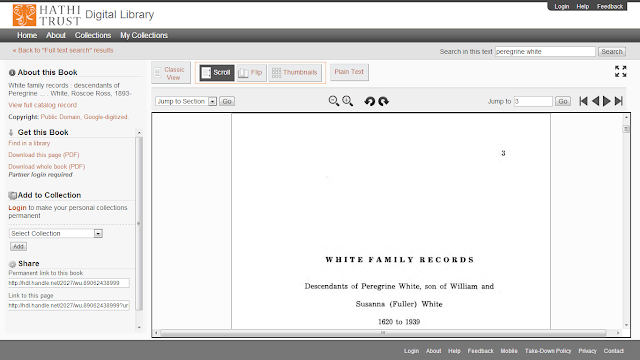Select Flip view mode
The image size is (640, 360).
coord(251,73)
